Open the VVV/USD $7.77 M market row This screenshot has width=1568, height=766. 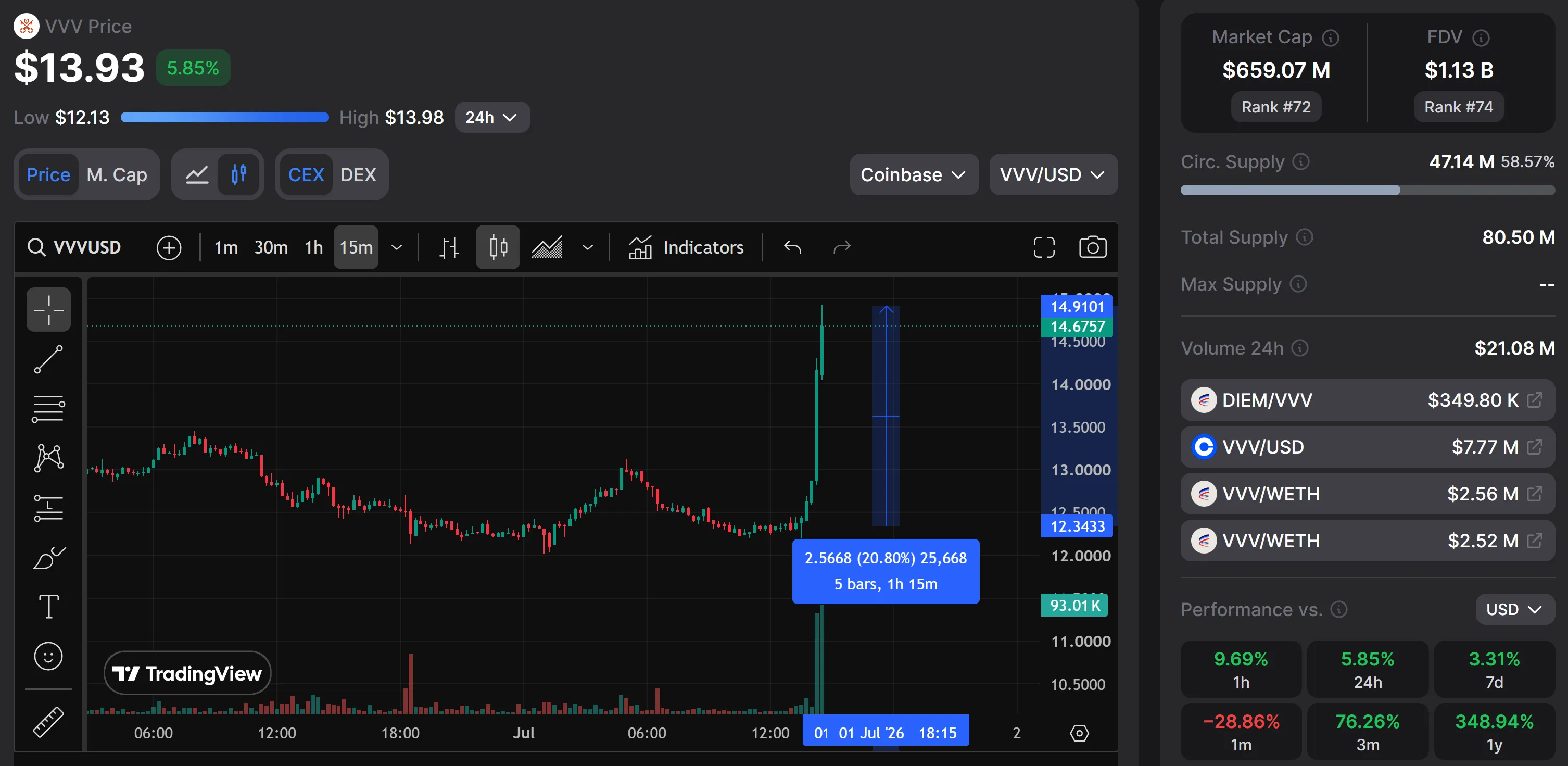point(1368,446)
